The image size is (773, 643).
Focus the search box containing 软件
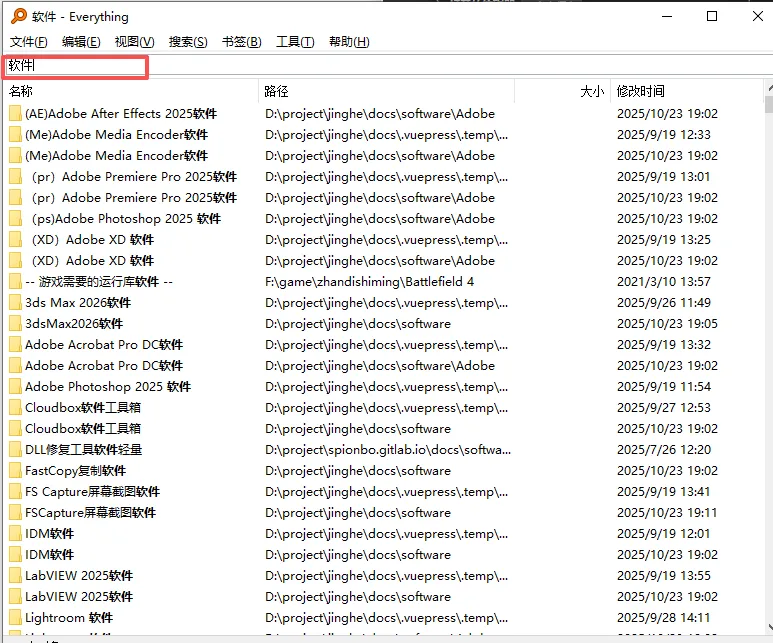(387, 65)
